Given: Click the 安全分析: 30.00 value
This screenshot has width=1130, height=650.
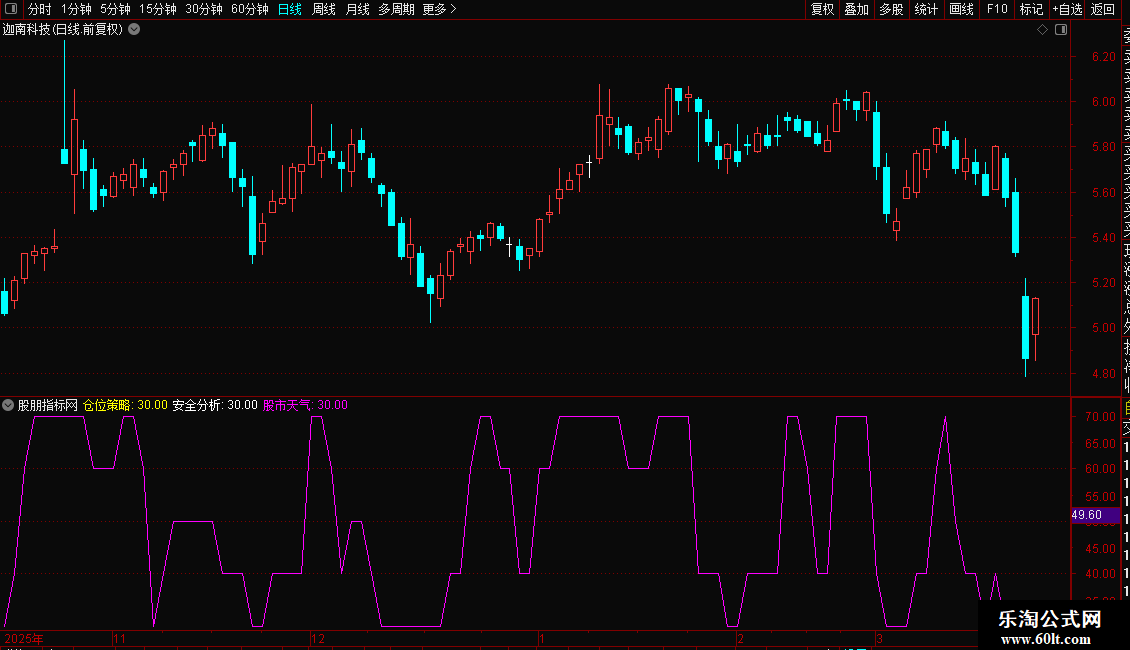Looking at the screenshot, I should point(215,405).
